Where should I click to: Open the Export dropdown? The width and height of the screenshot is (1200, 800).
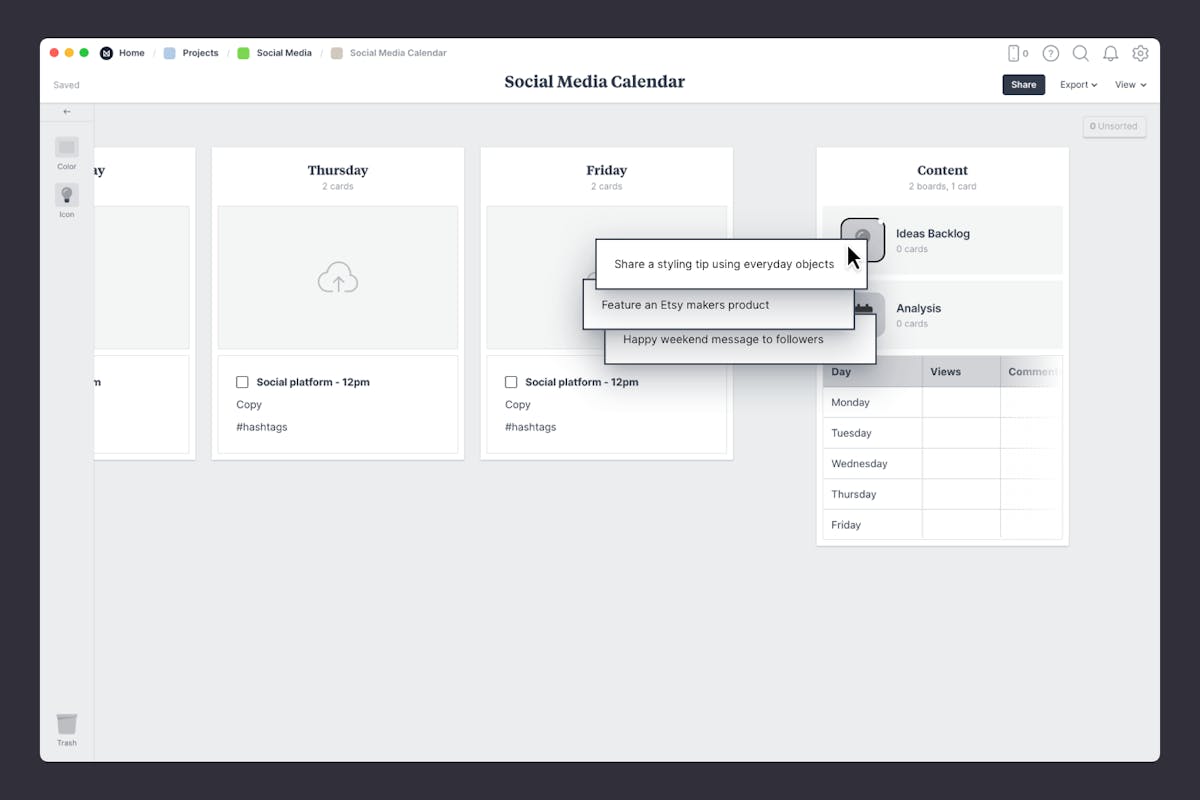pyautogui.click(x=1078, y=85)
